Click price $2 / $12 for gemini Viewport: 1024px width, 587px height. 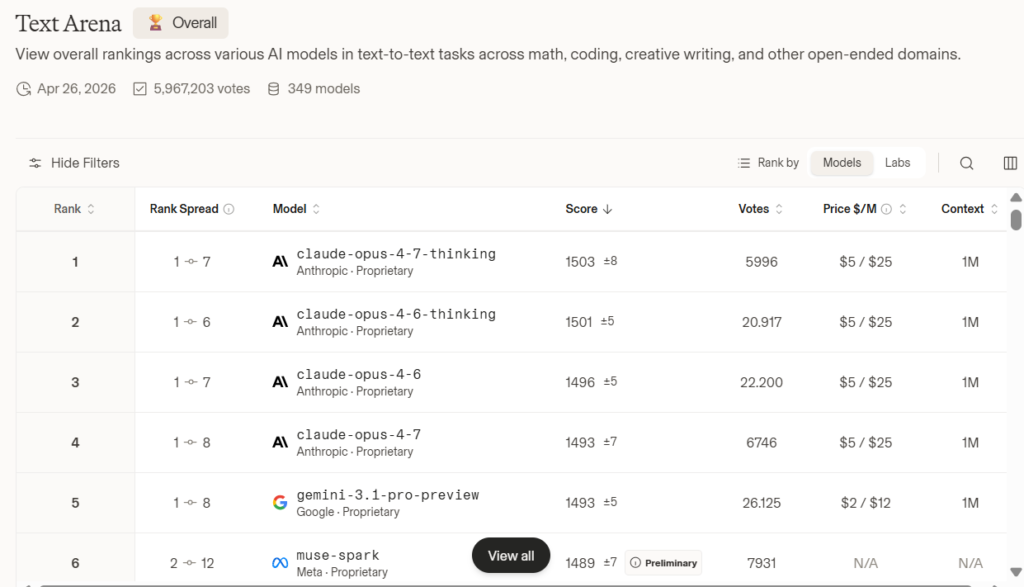tap(865, 503)
